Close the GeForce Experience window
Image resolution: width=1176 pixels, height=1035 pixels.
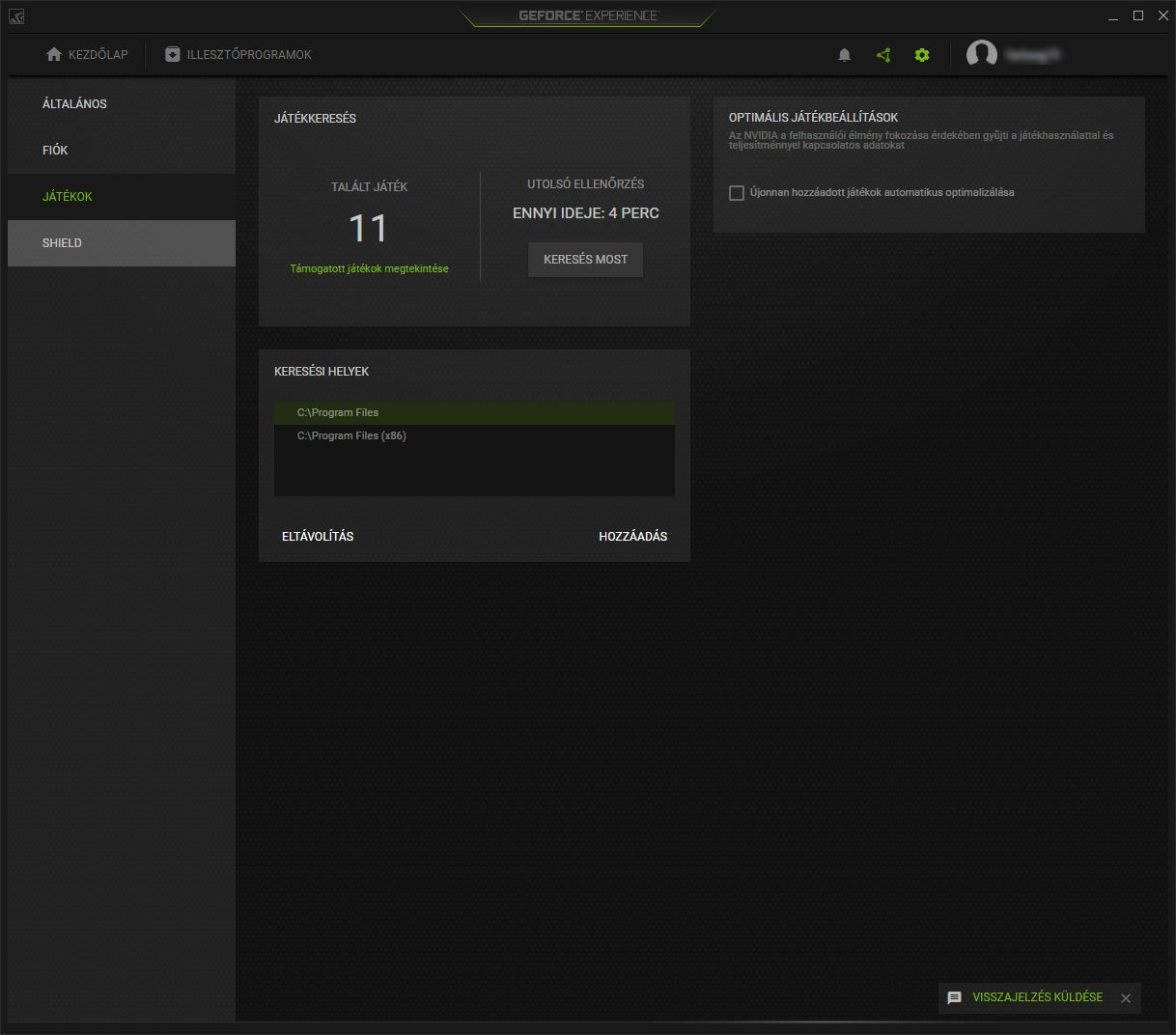[1162, 15]
